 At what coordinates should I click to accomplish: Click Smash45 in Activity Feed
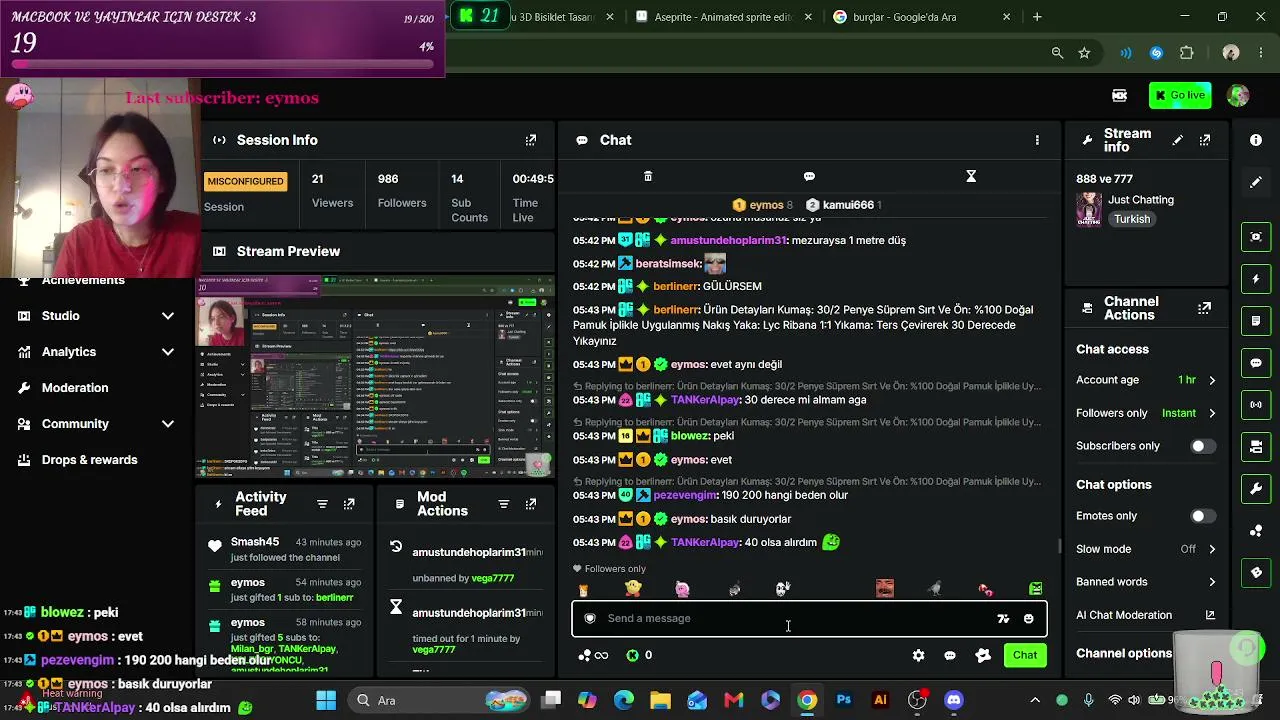tap(255, 542)
